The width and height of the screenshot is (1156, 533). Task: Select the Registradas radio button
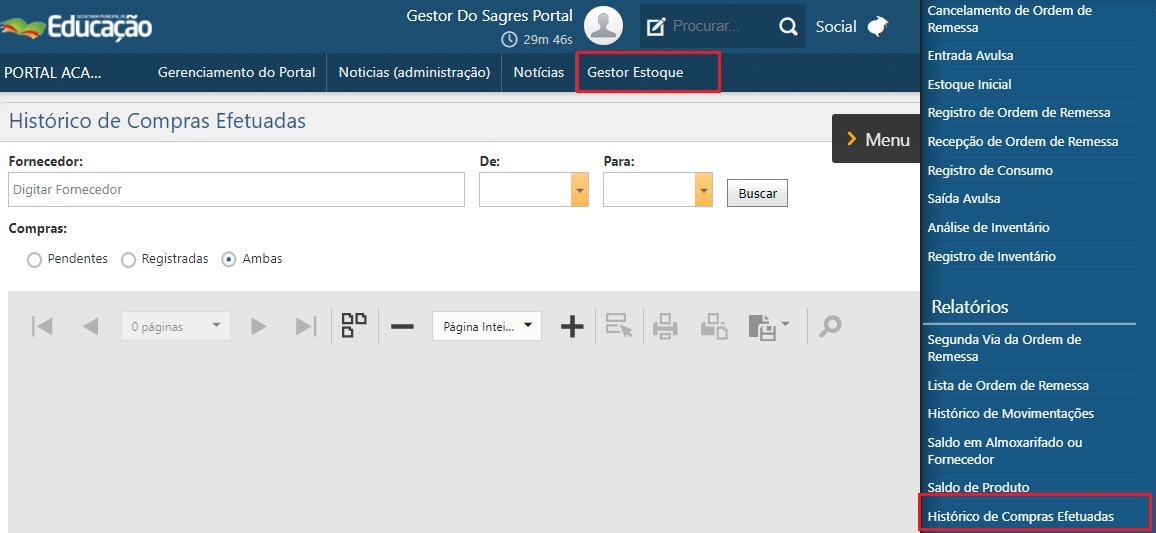[x=128, y=260]
